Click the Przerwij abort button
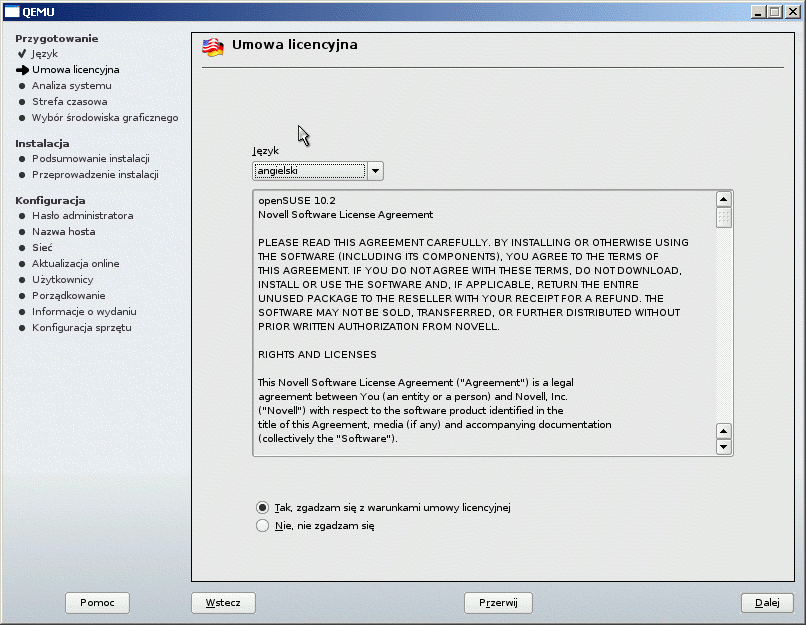Screen dimensions: 806x625 [498, 603]
